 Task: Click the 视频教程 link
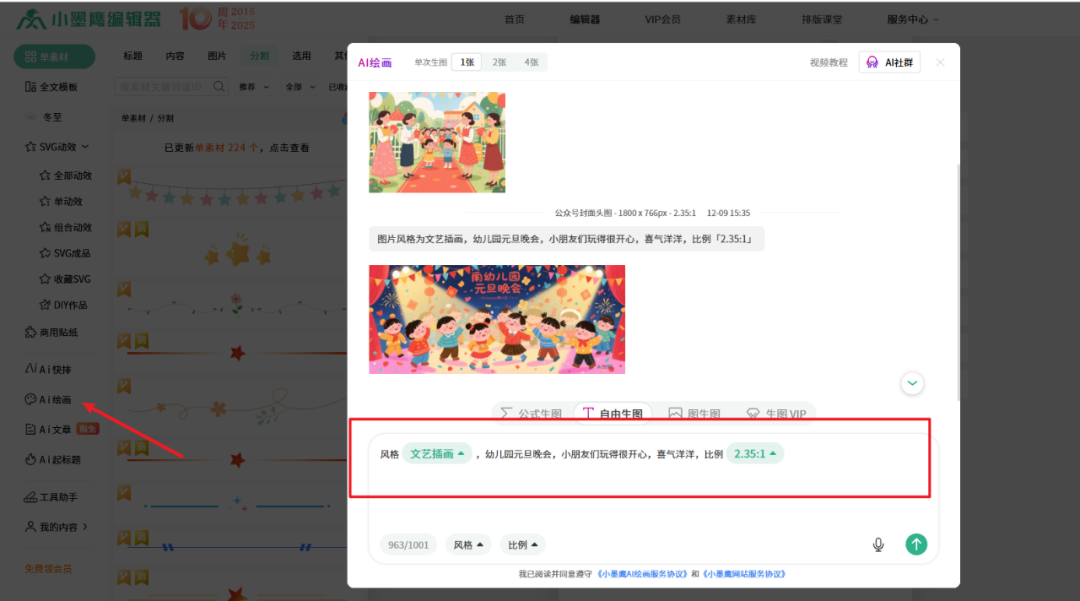(828, 61)
